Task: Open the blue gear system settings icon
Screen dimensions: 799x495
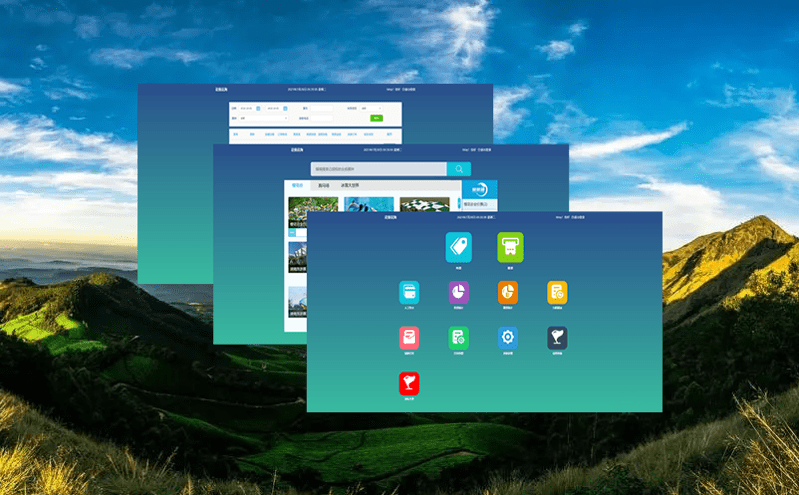Action: (x=508, y=338)
